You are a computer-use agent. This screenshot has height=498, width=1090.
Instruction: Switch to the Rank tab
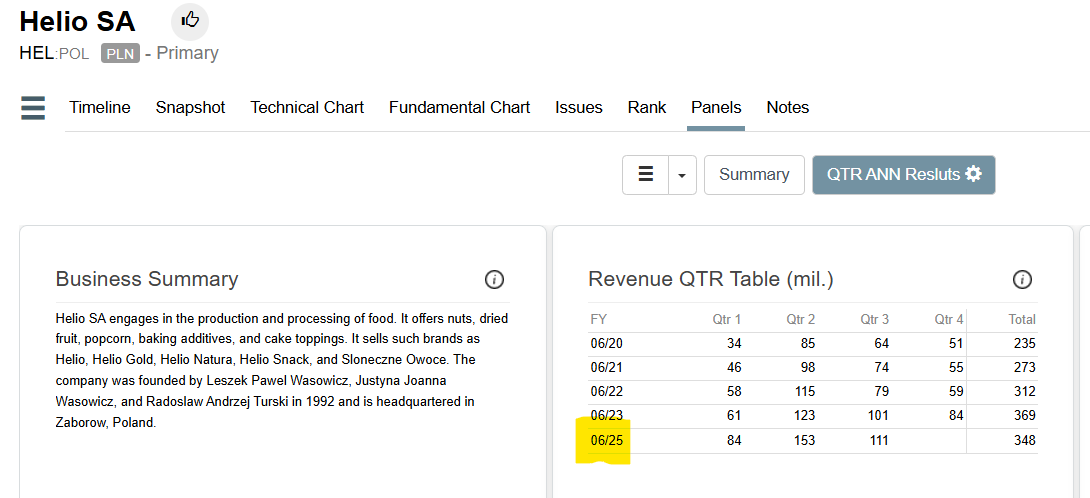click(647, 108)
